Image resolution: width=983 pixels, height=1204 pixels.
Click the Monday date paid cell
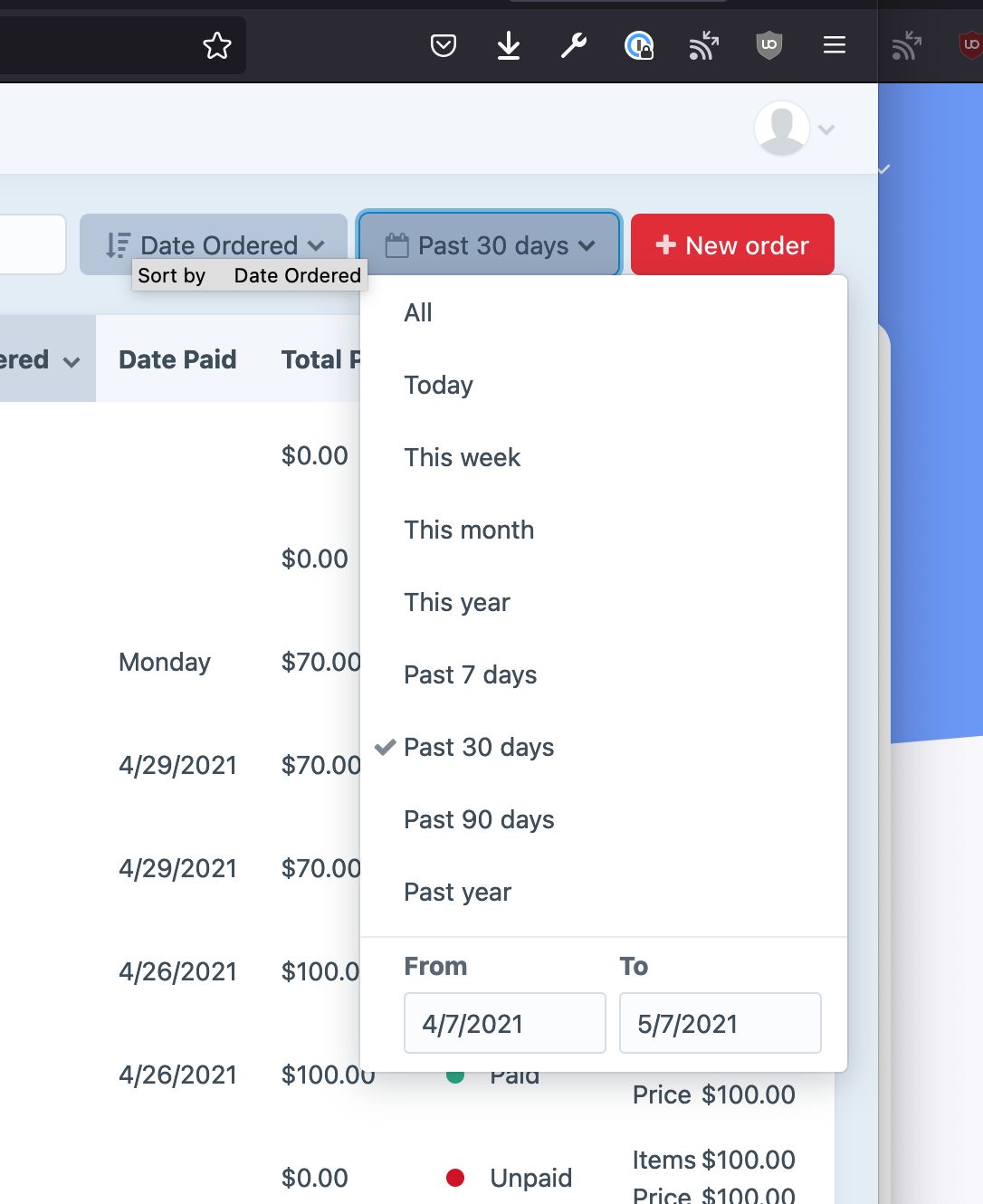165,662
